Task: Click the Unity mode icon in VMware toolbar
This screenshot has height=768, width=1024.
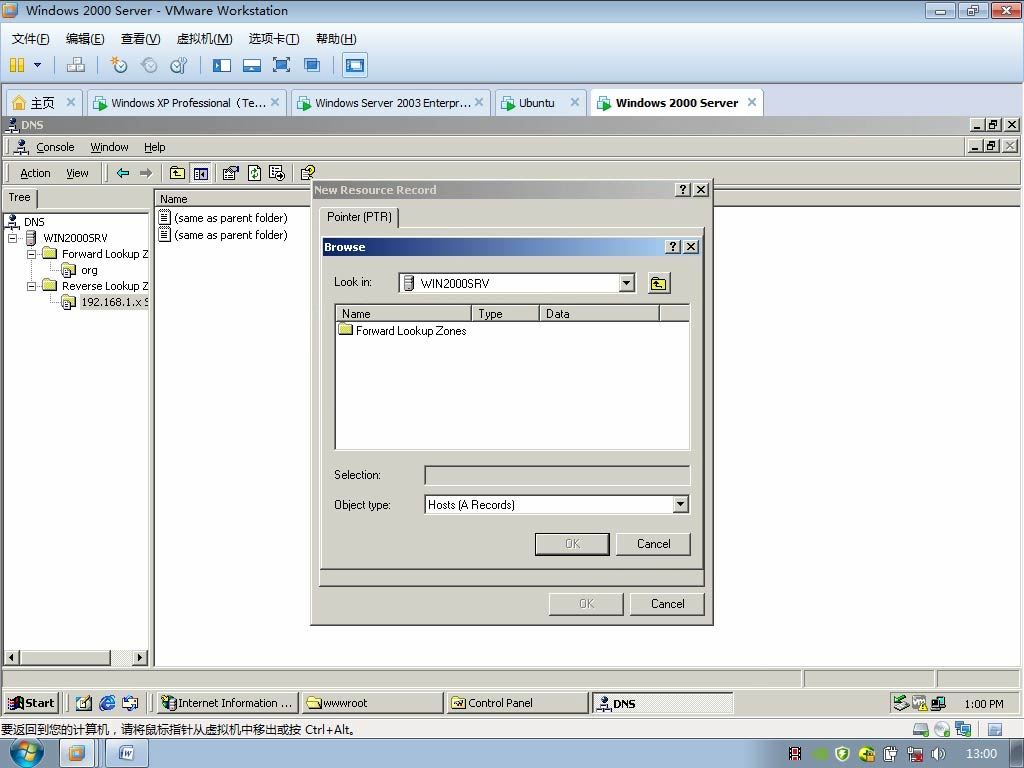Action: click(x=312, y=65)
